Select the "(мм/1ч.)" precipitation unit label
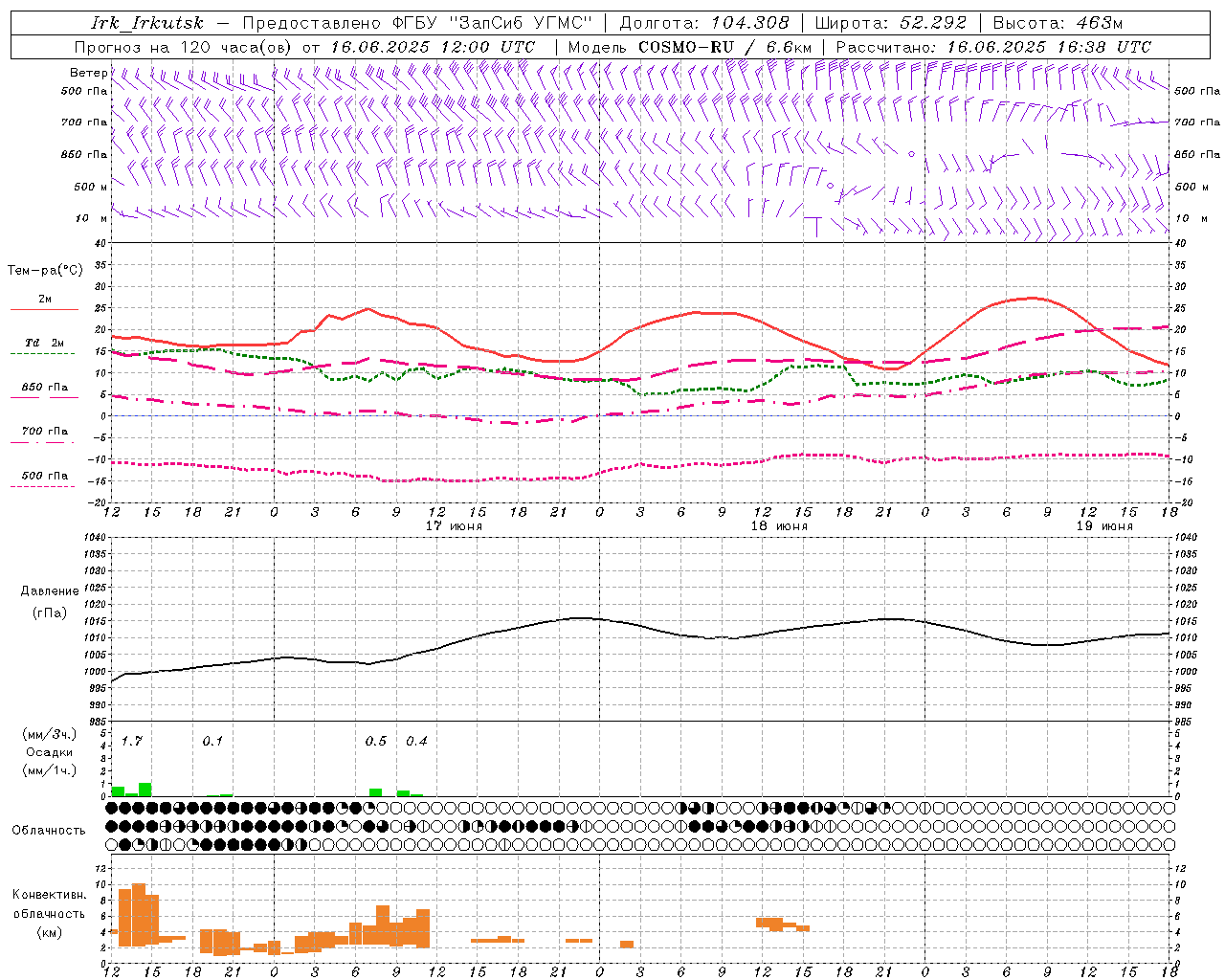 click(49, 770)
